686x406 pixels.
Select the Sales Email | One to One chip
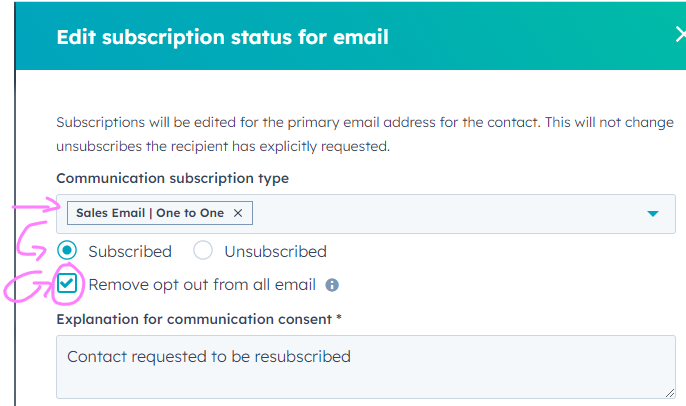[152, 213]
